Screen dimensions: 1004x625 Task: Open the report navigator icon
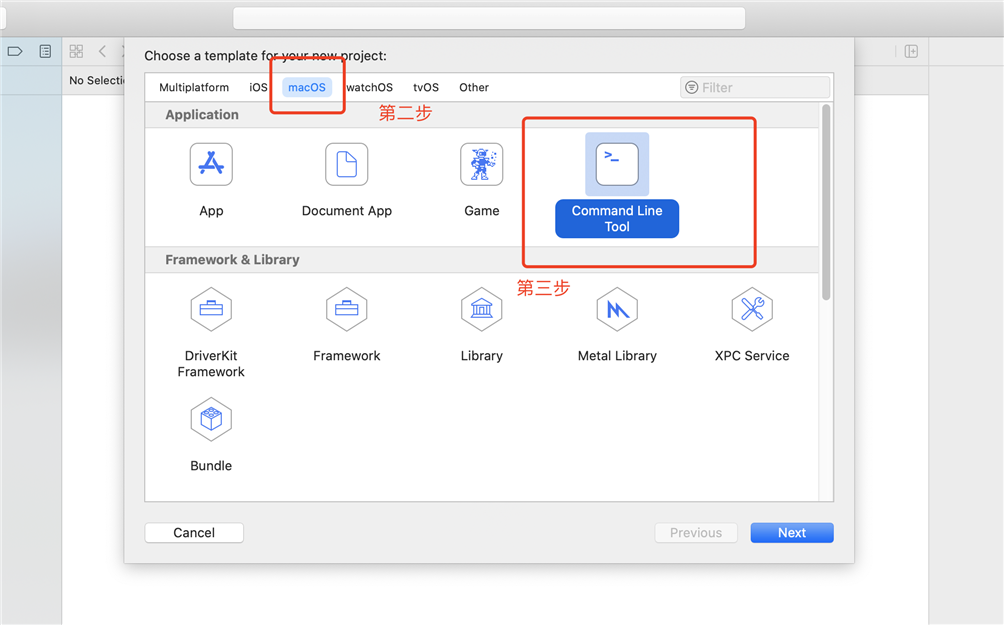point(45,51)
